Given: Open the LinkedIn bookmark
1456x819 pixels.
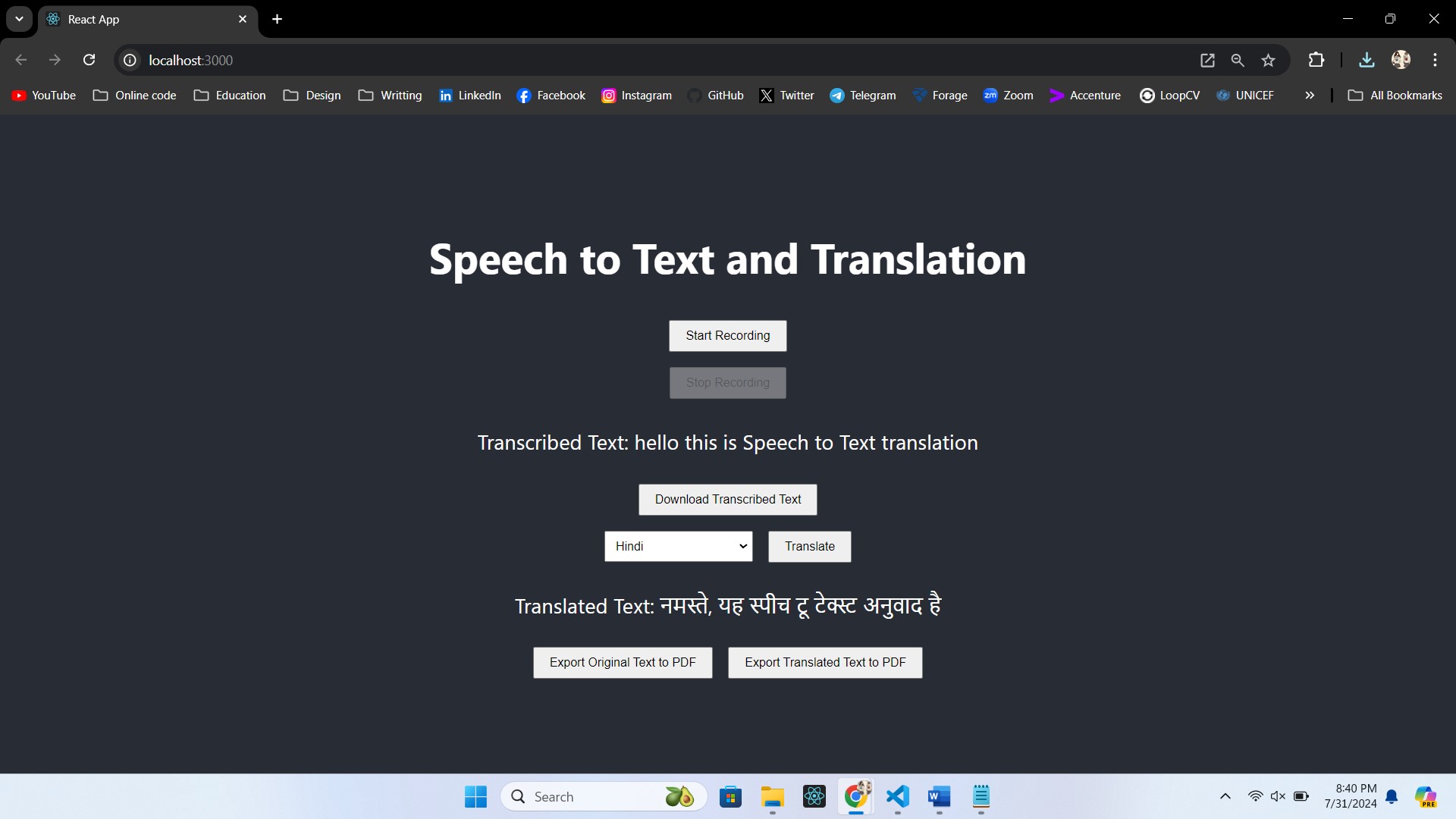Looking at the screenshot, I should [470, 95].
